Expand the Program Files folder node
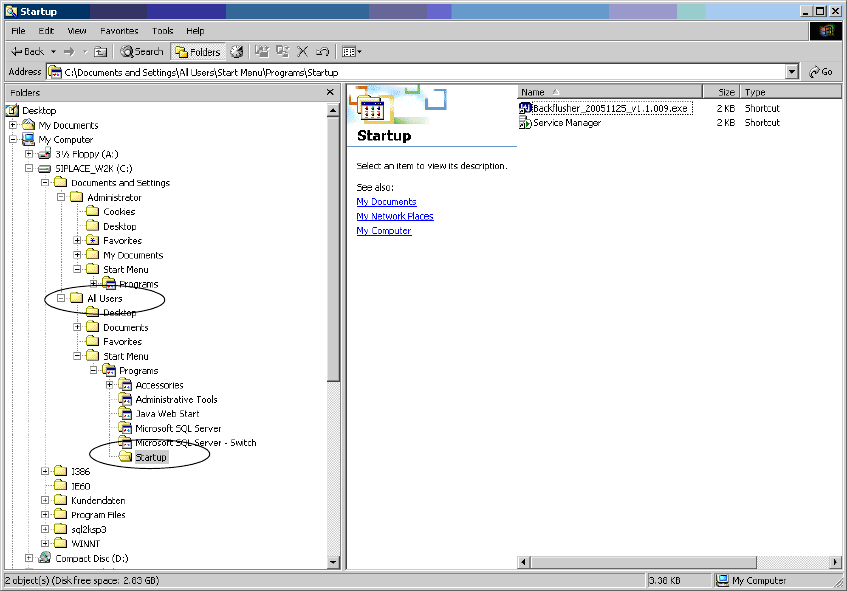Viewport: 847px width, 591px height. 45,515
